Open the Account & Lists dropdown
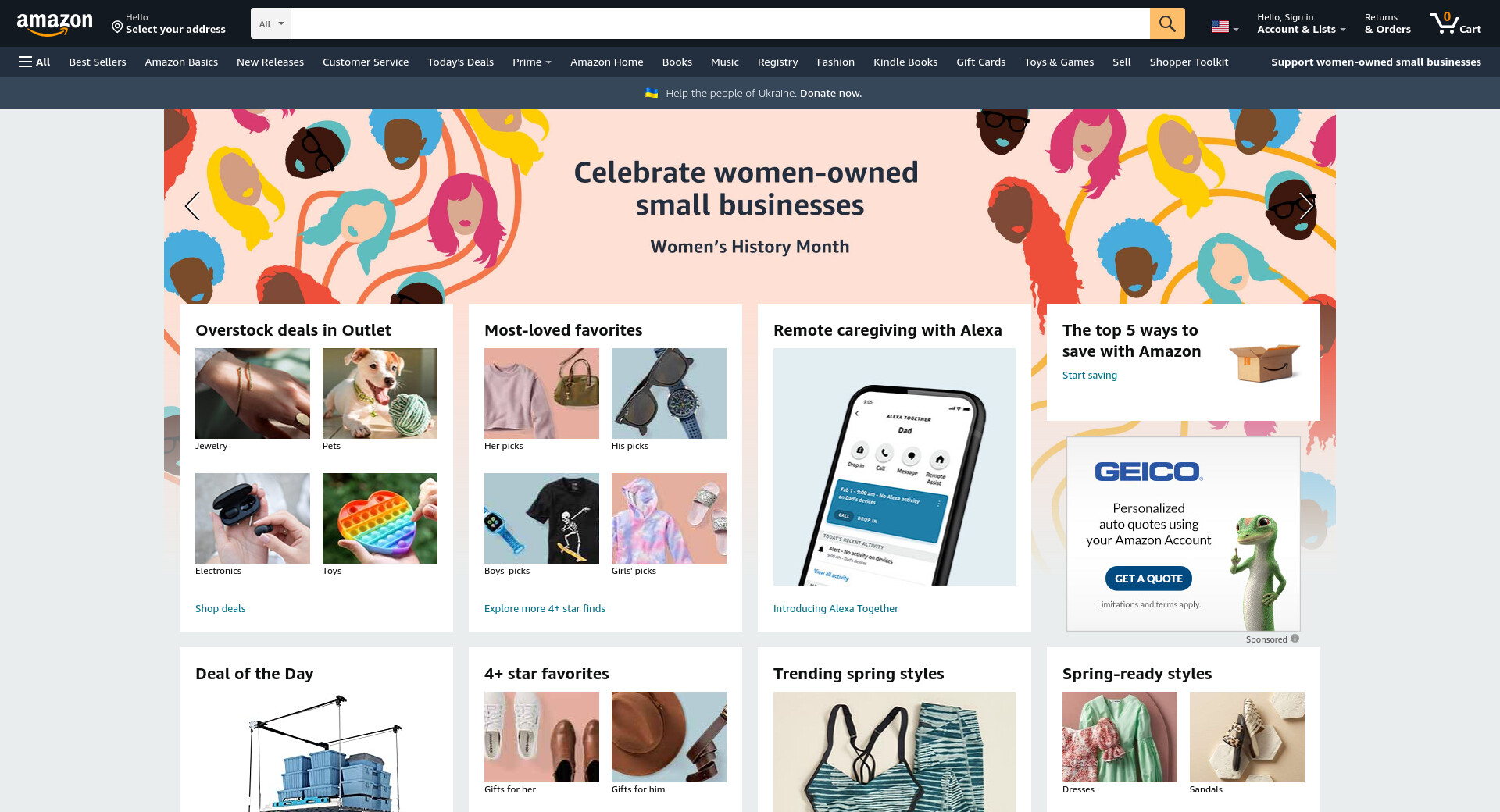This screenshot has width=1500, height=812. 1301,23
